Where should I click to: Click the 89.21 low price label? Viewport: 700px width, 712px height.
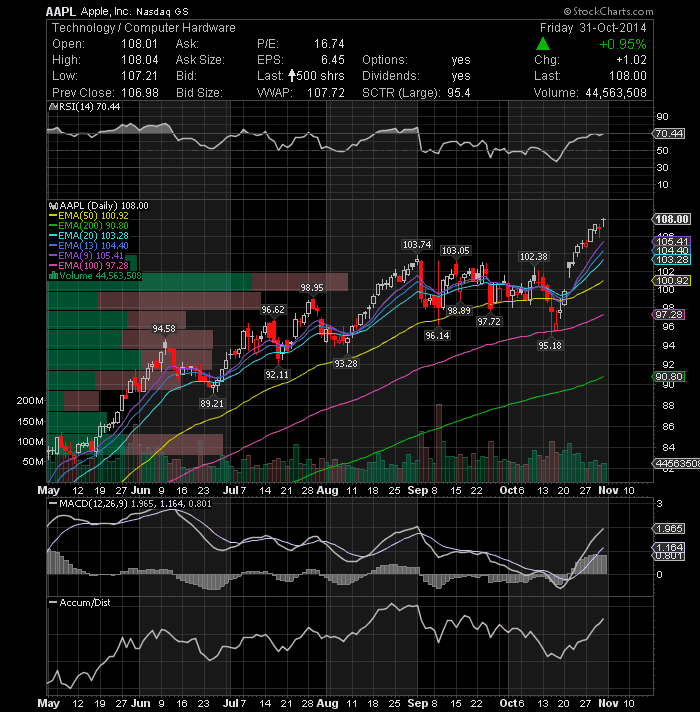(212, 403)
